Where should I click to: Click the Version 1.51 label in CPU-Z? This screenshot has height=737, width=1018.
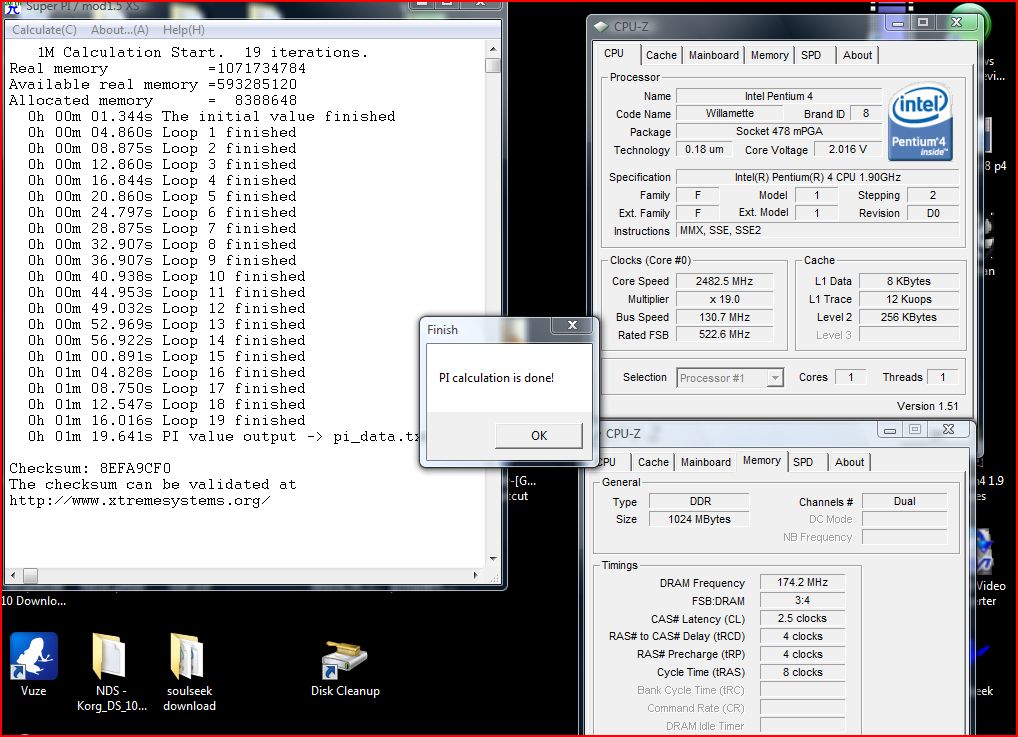[x=927, y=406]
